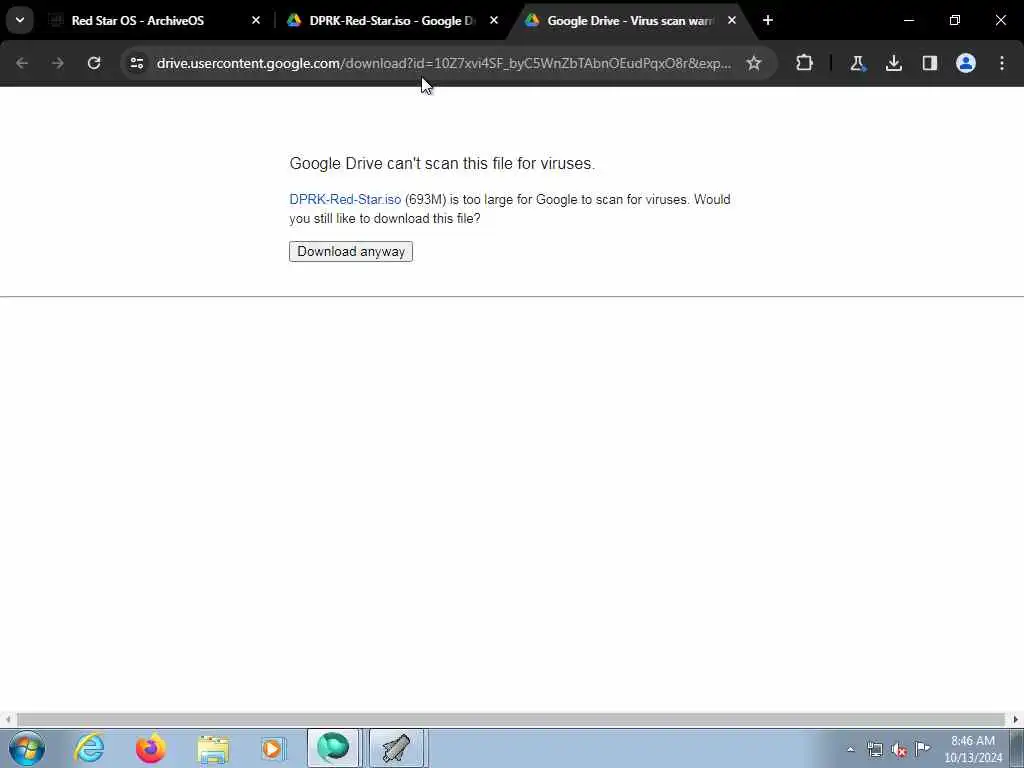Click the muted volume tray icon
1024x768 pixels.
899,749
